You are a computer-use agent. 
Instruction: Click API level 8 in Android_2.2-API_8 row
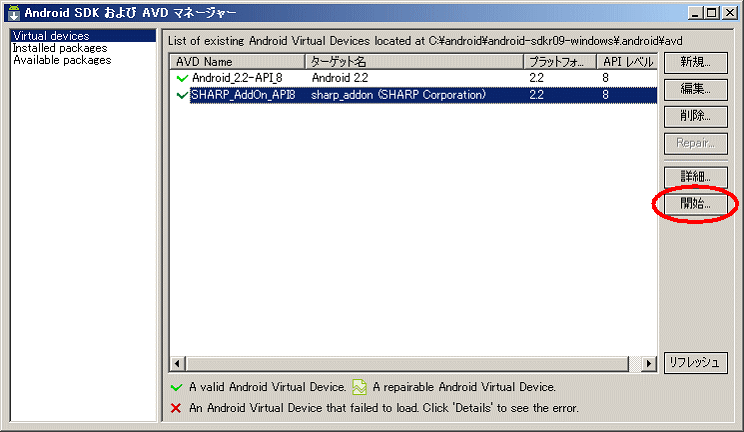605,78
